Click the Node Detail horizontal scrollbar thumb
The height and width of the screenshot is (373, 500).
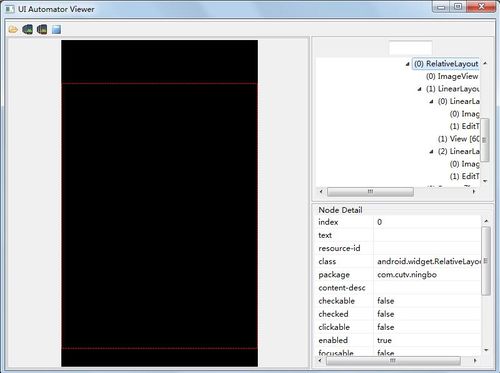click(393, 361)
